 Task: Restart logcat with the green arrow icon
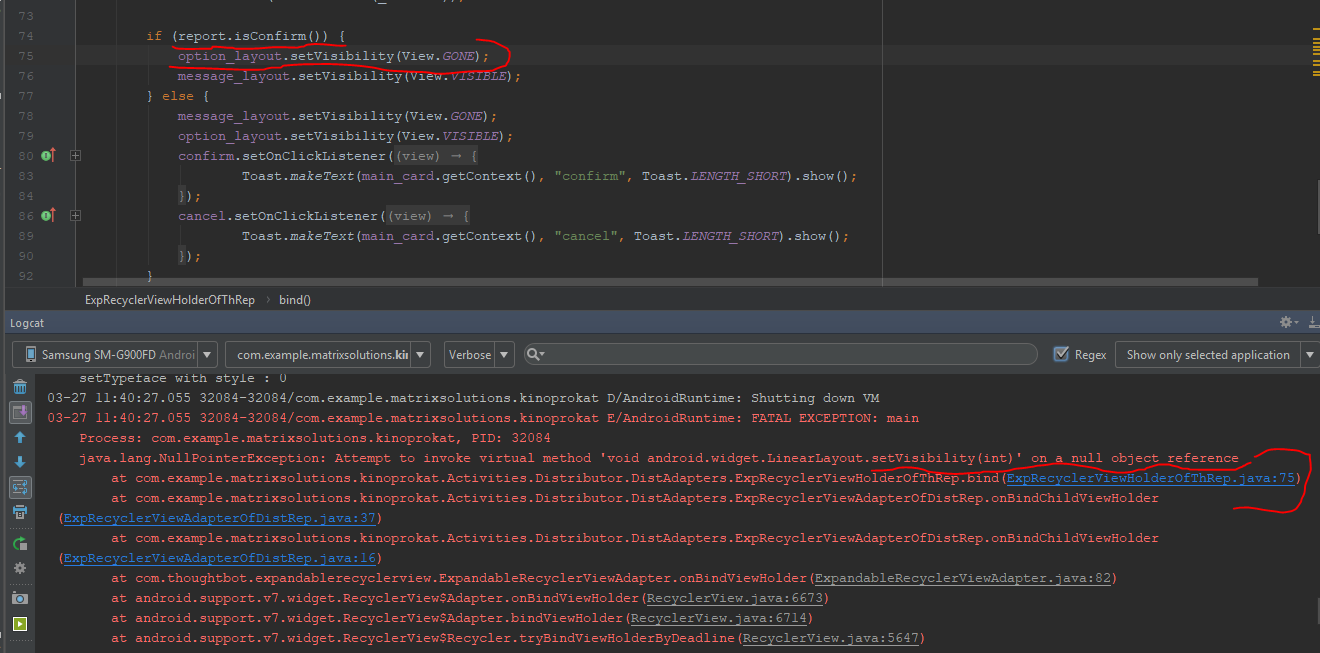click(19, 543)
